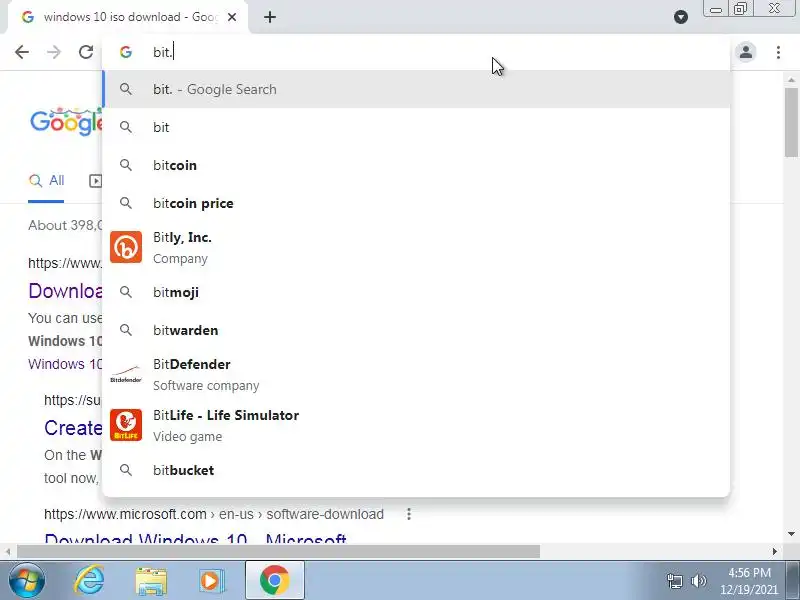Choose the 'bit. - Google Search' suggestion
The height and width of the screenshot is (600, 800).
click(x=416, y=89)
